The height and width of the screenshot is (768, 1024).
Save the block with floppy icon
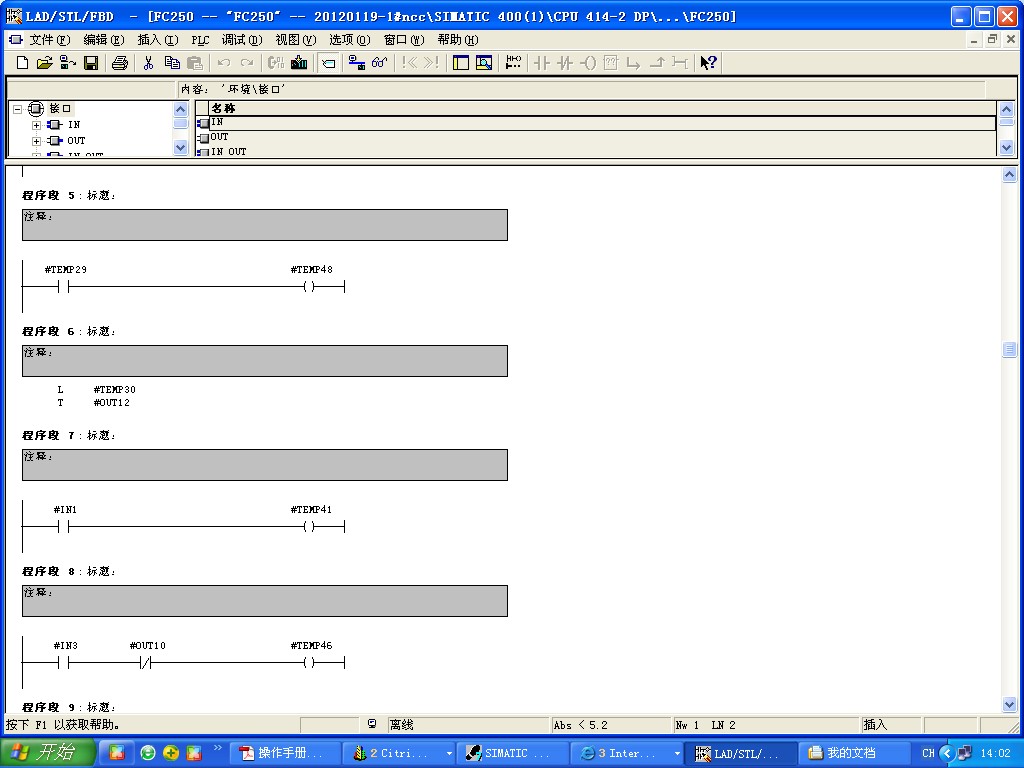coord(91,63)
